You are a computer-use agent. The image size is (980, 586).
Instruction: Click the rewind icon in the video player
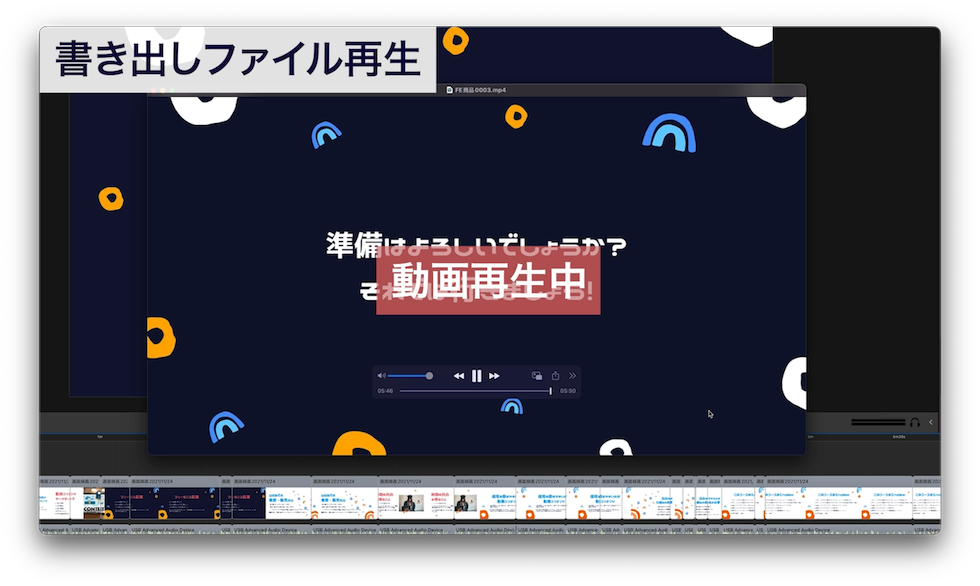[459, 375]
